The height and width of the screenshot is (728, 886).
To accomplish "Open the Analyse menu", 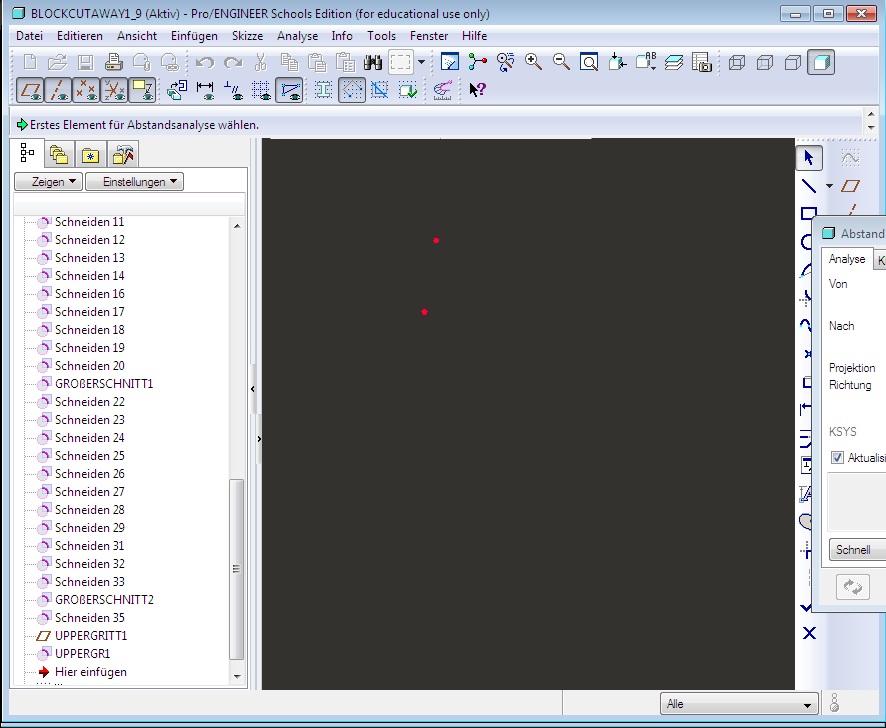I will (x=297, y=36).
